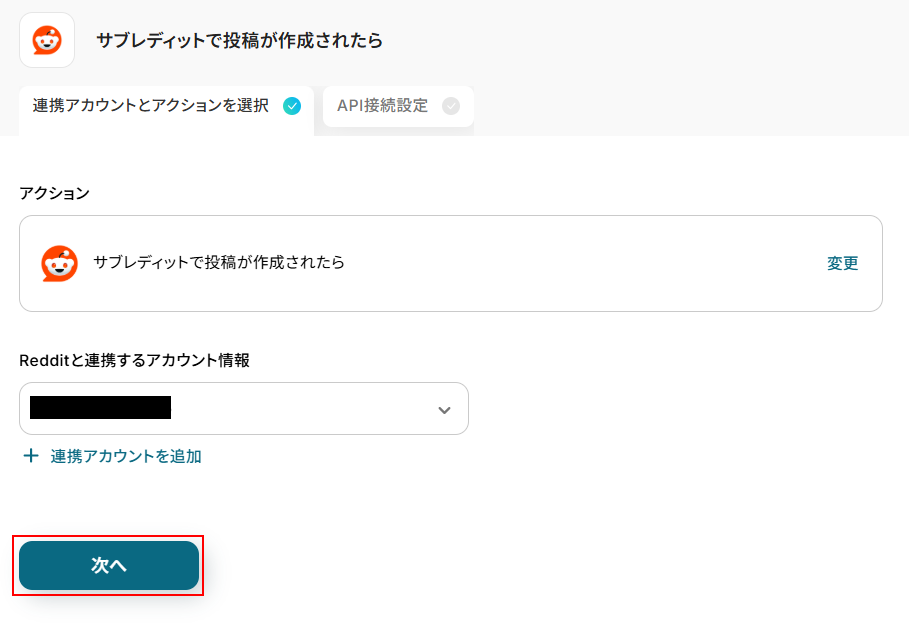Switch to the API接続設定 tab

point(383,106)
